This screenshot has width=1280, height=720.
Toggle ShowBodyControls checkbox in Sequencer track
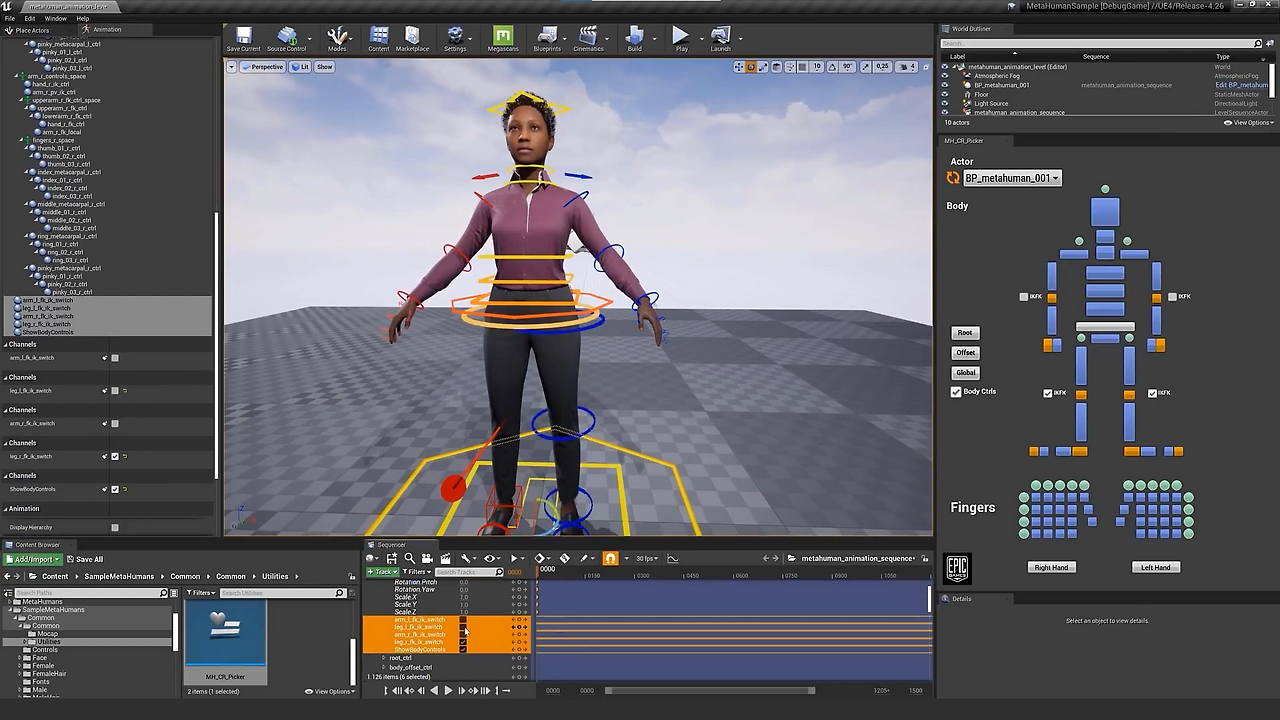coord(463,650)
